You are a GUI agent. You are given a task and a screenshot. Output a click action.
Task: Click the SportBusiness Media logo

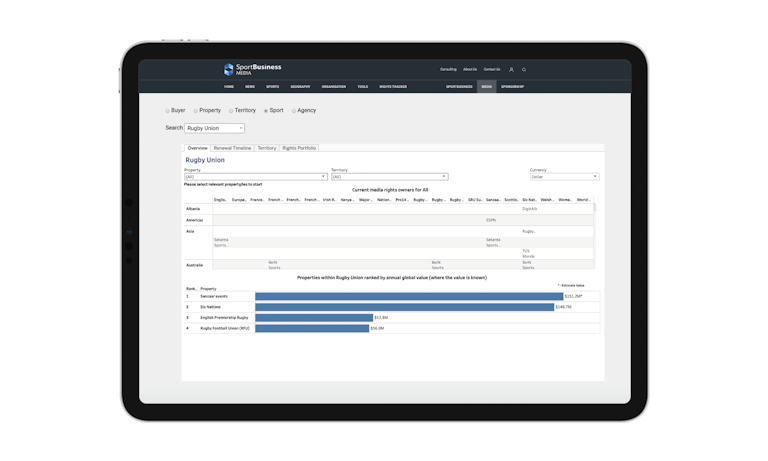pos(252,69)
